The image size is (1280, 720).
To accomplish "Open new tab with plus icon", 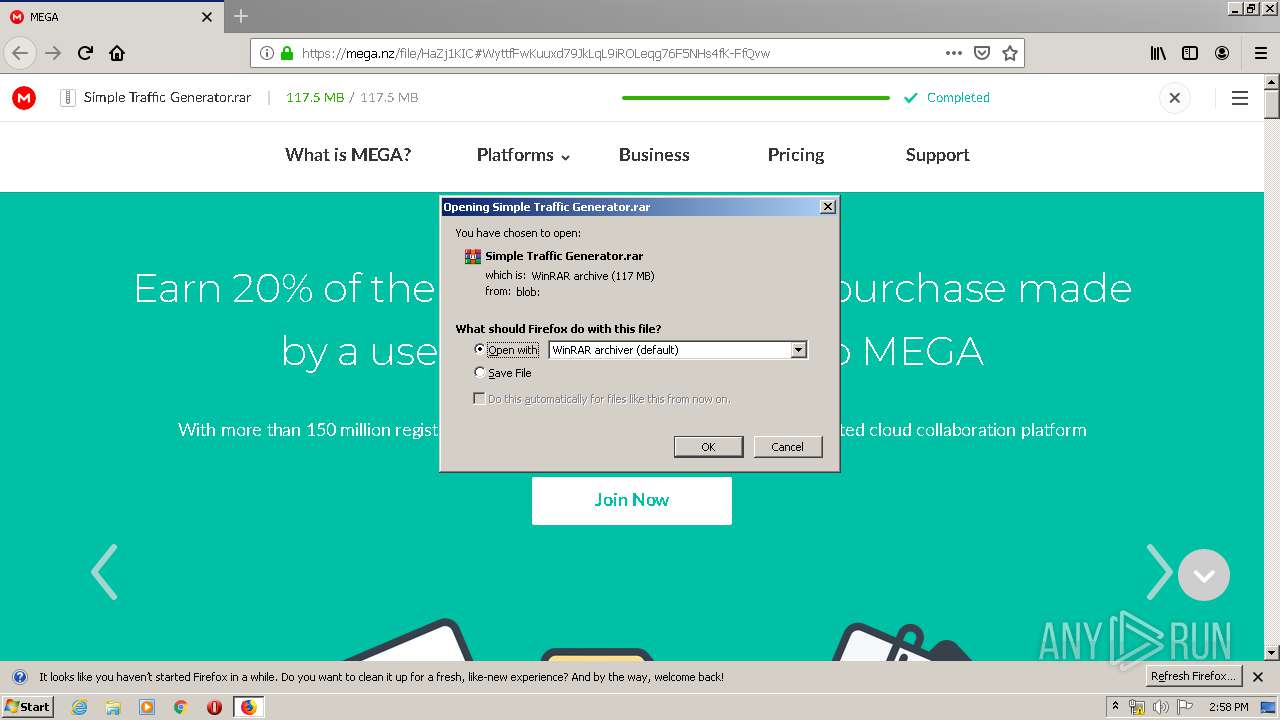I will click(x=241, y=16).
